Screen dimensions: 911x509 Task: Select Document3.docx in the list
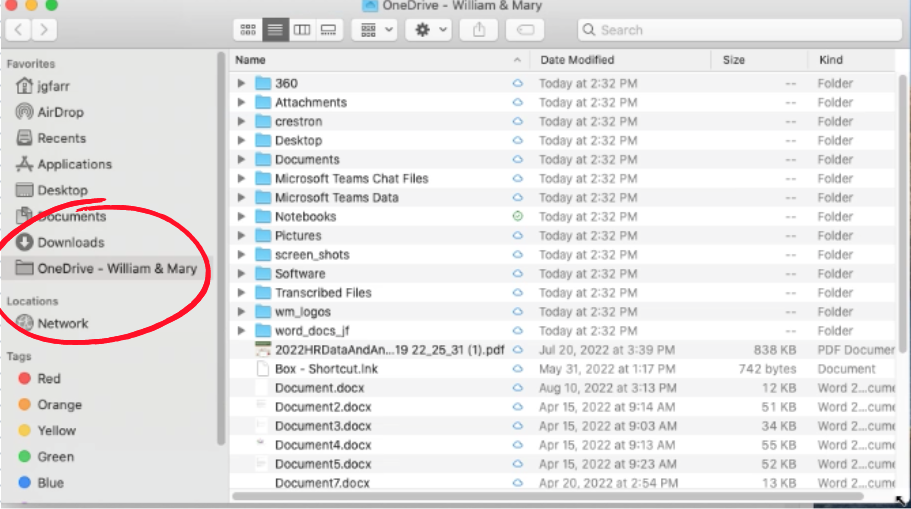pyautogui.click(x=323, y=426)
